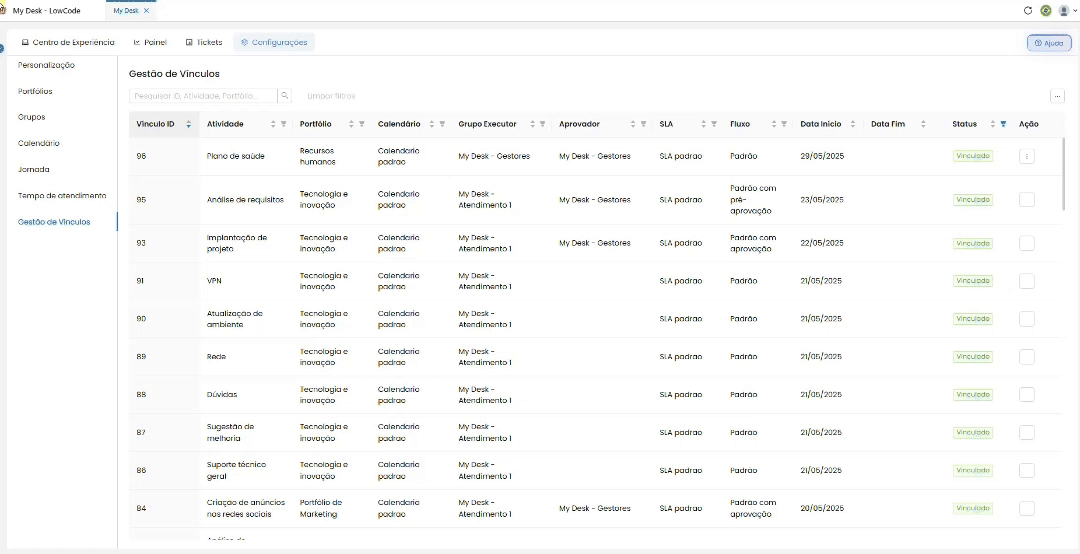Open the active Status column filter
Viewport: 1080px width, 554px height.
[x=1004, y=125]
